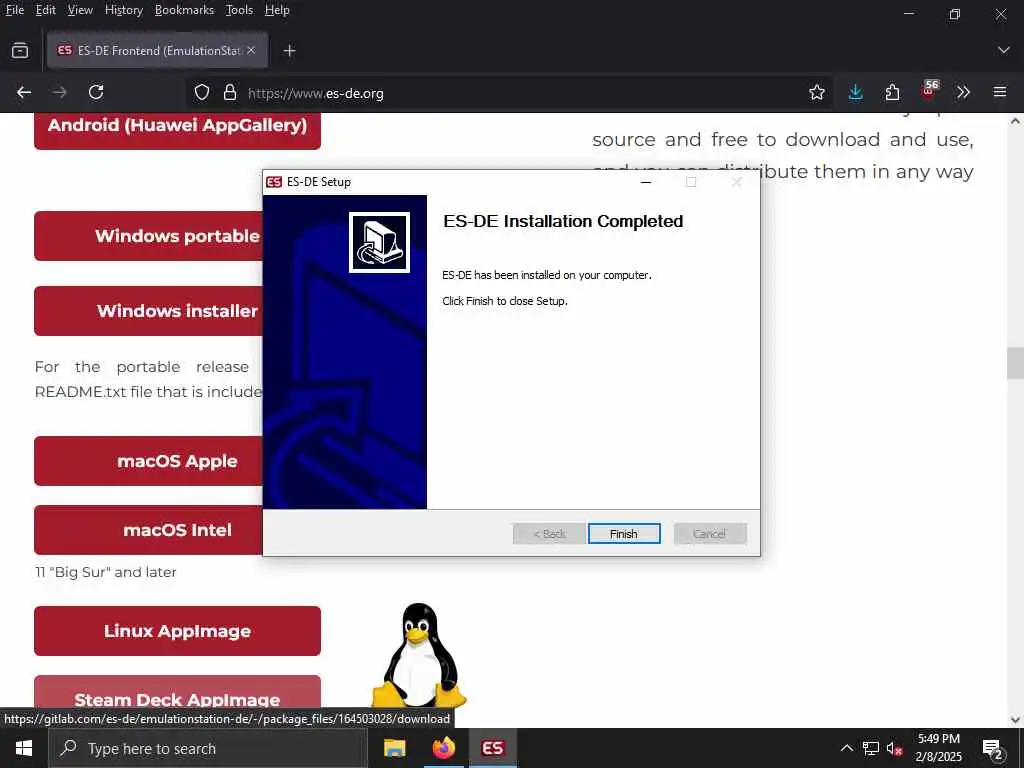Click the Steam Deck AppImage button

177,694
